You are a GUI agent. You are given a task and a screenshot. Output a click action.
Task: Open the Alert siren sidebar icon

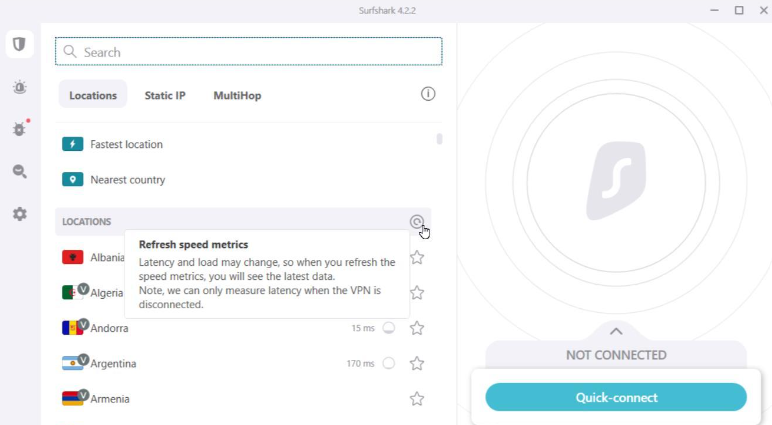tap(20, 87)
